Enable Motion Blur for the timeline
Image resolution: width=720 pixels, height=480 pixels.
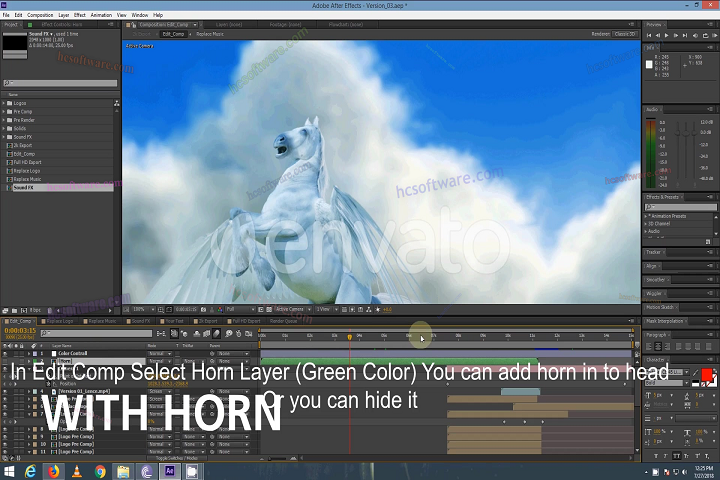[x=216, y=334]
